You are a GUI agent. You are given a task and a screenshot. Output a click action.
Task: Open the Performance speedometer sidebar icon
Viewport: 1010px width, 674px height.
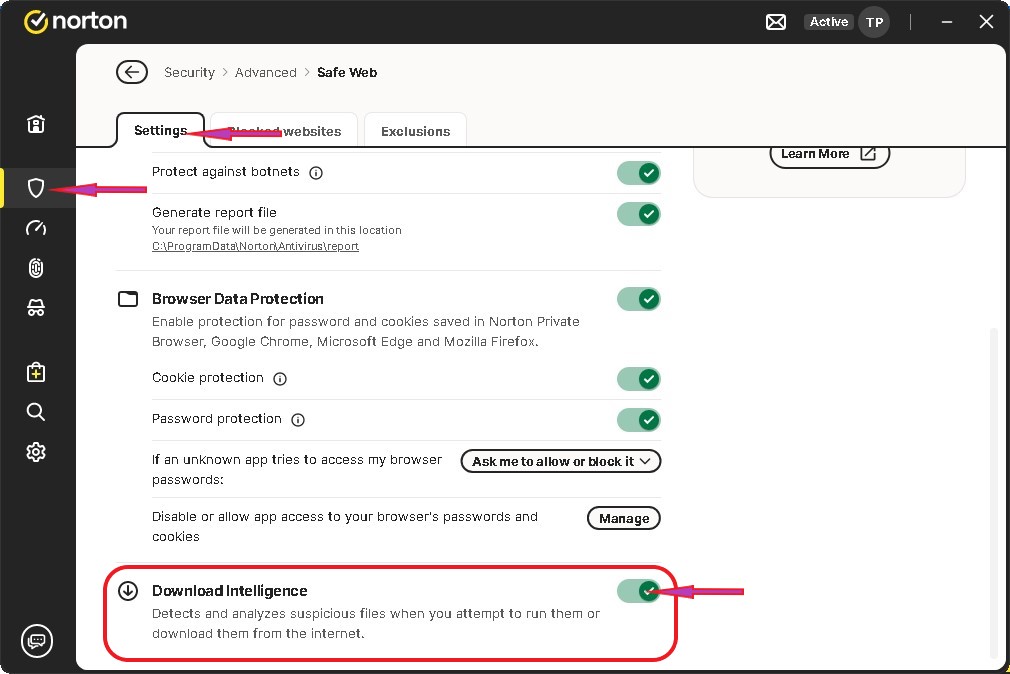(36, 228)
